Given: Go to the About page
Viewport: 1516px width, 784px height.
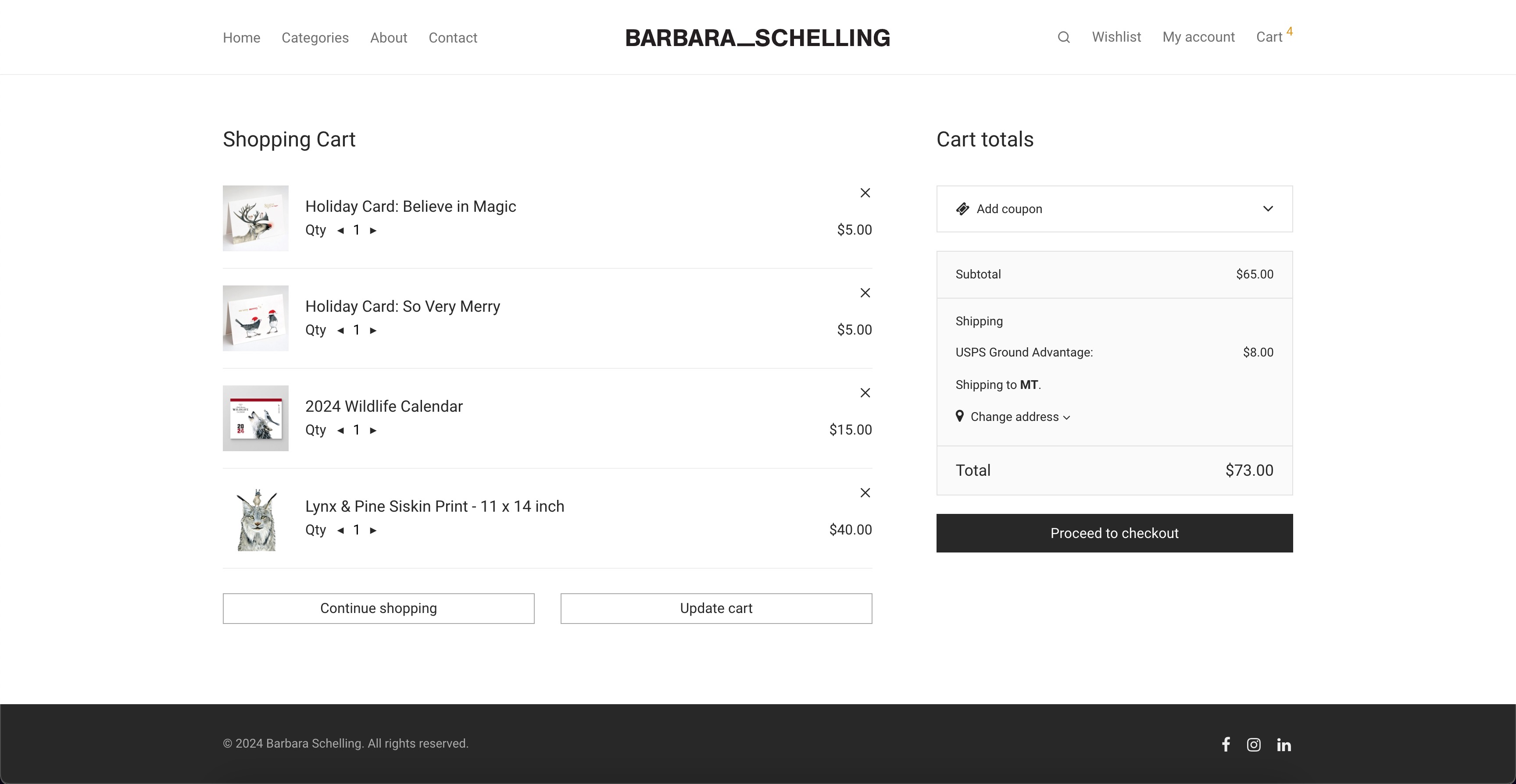Looking at the screenshot, I should [388, 38].
